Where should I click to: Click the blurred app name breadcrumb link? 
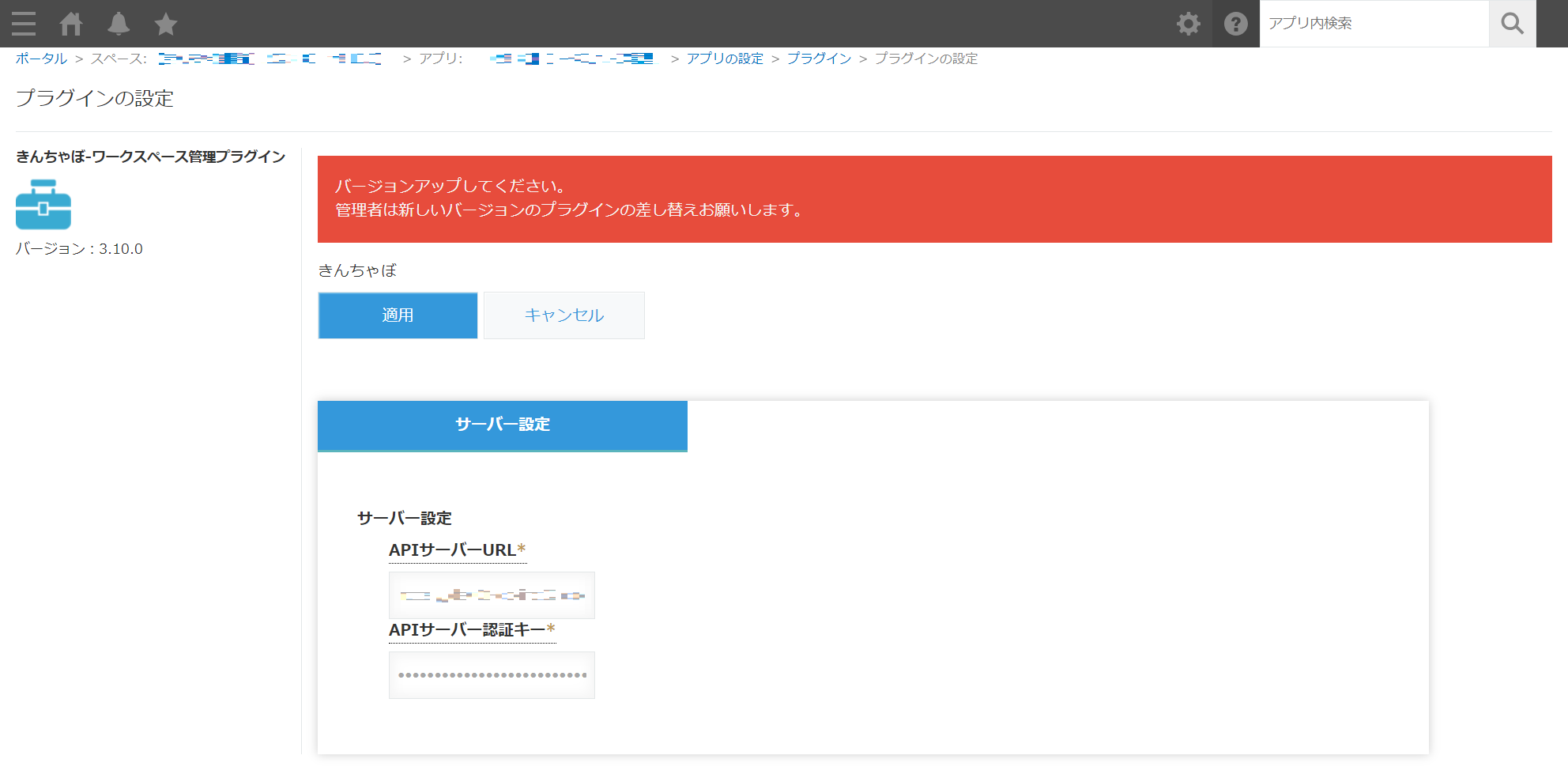pos(571,59)
